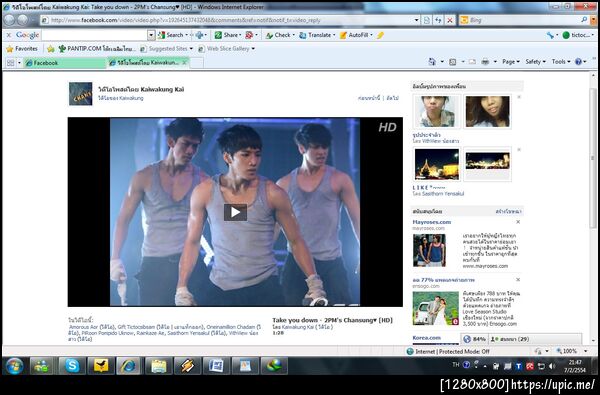Click the Add to Favorites Bar star icon

tap(51, 49)
